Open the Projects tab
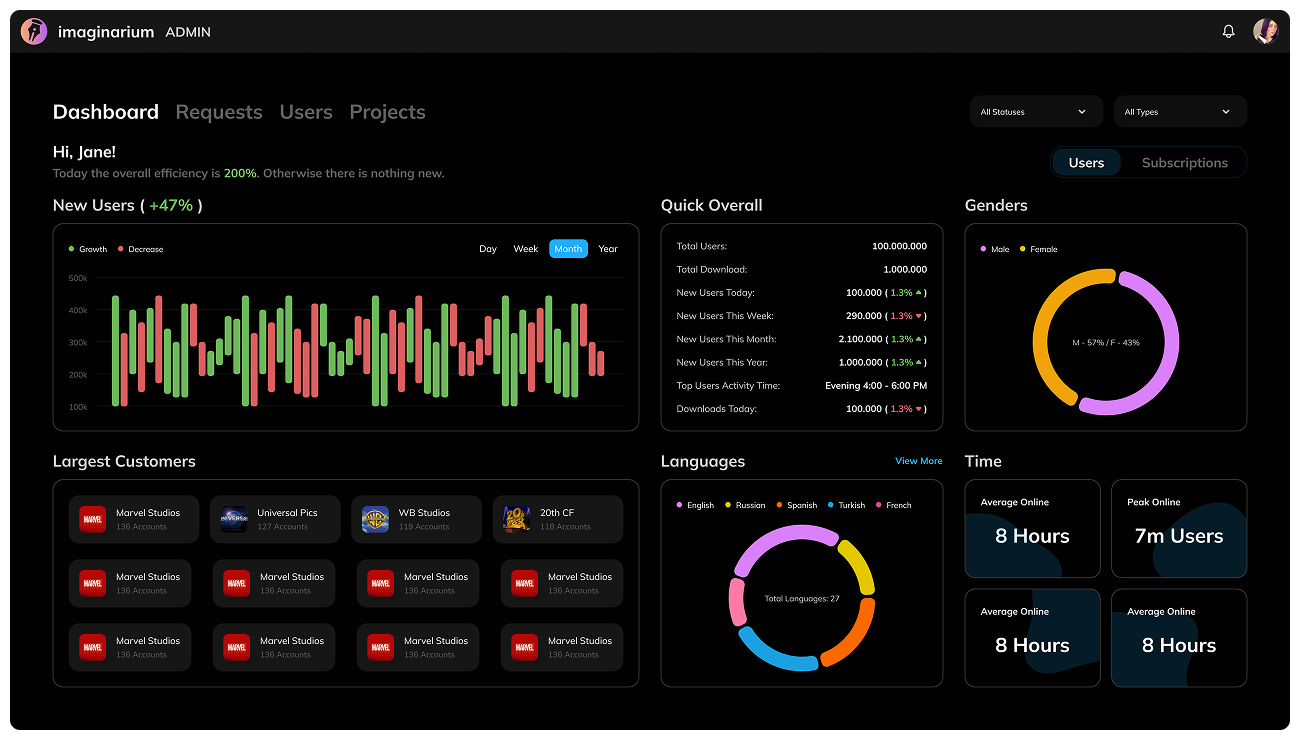Screen dimensions: 1300x740 click(x=387, y=112)
